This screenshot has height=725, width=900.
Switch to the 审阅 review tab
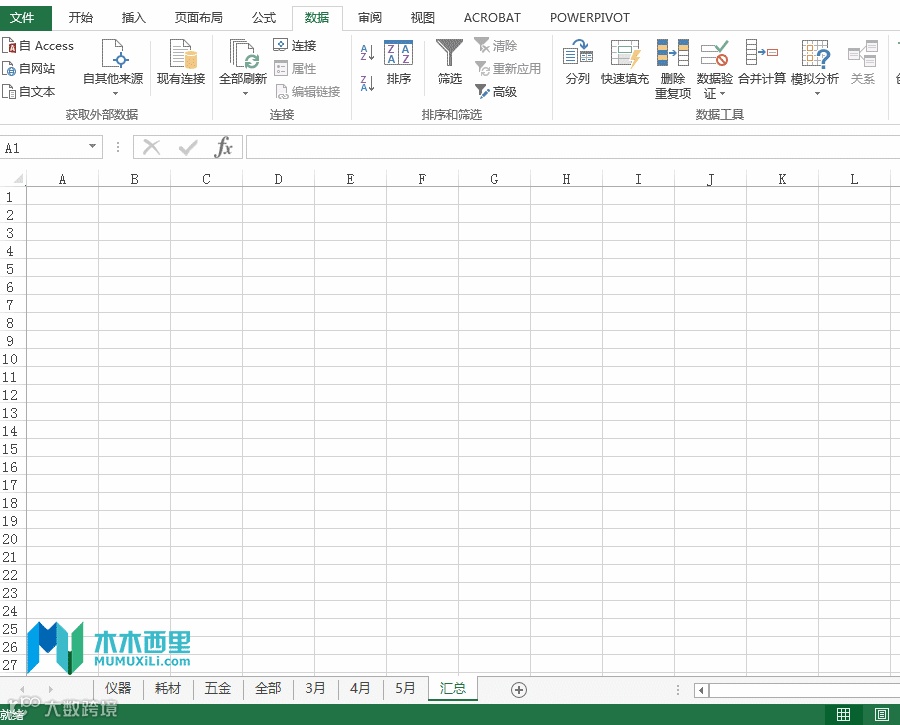(370, 18)
